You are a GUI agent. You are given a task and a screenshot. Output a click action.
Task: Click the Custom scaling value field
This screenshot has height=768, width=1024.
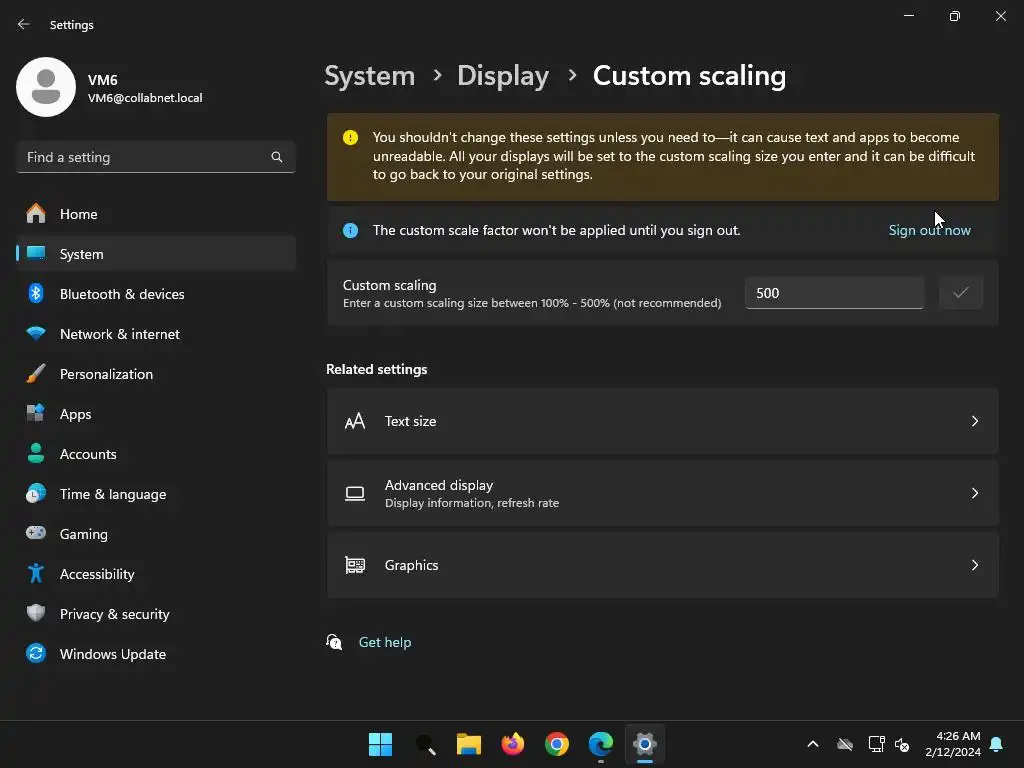(834, 293)
